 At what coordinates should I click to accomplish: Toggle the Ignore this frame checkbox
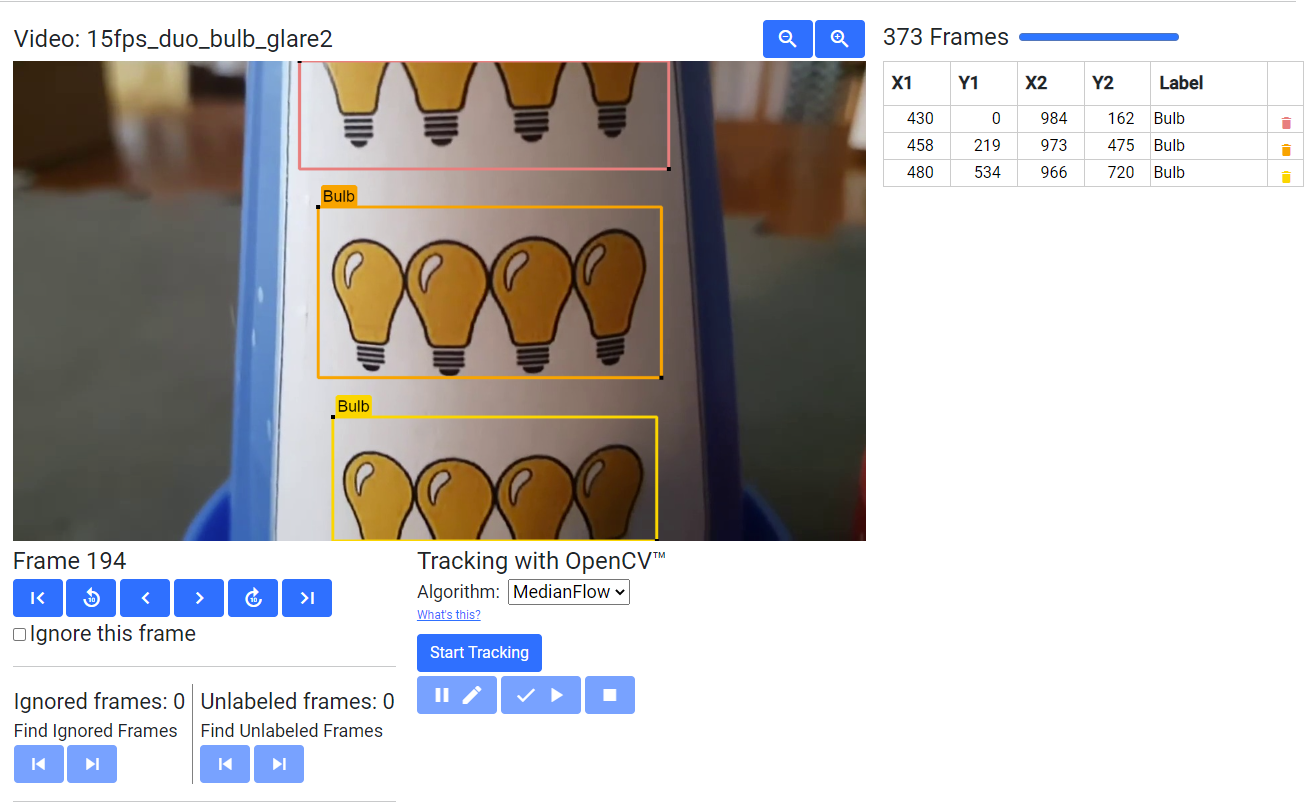[x=20, y=635]
